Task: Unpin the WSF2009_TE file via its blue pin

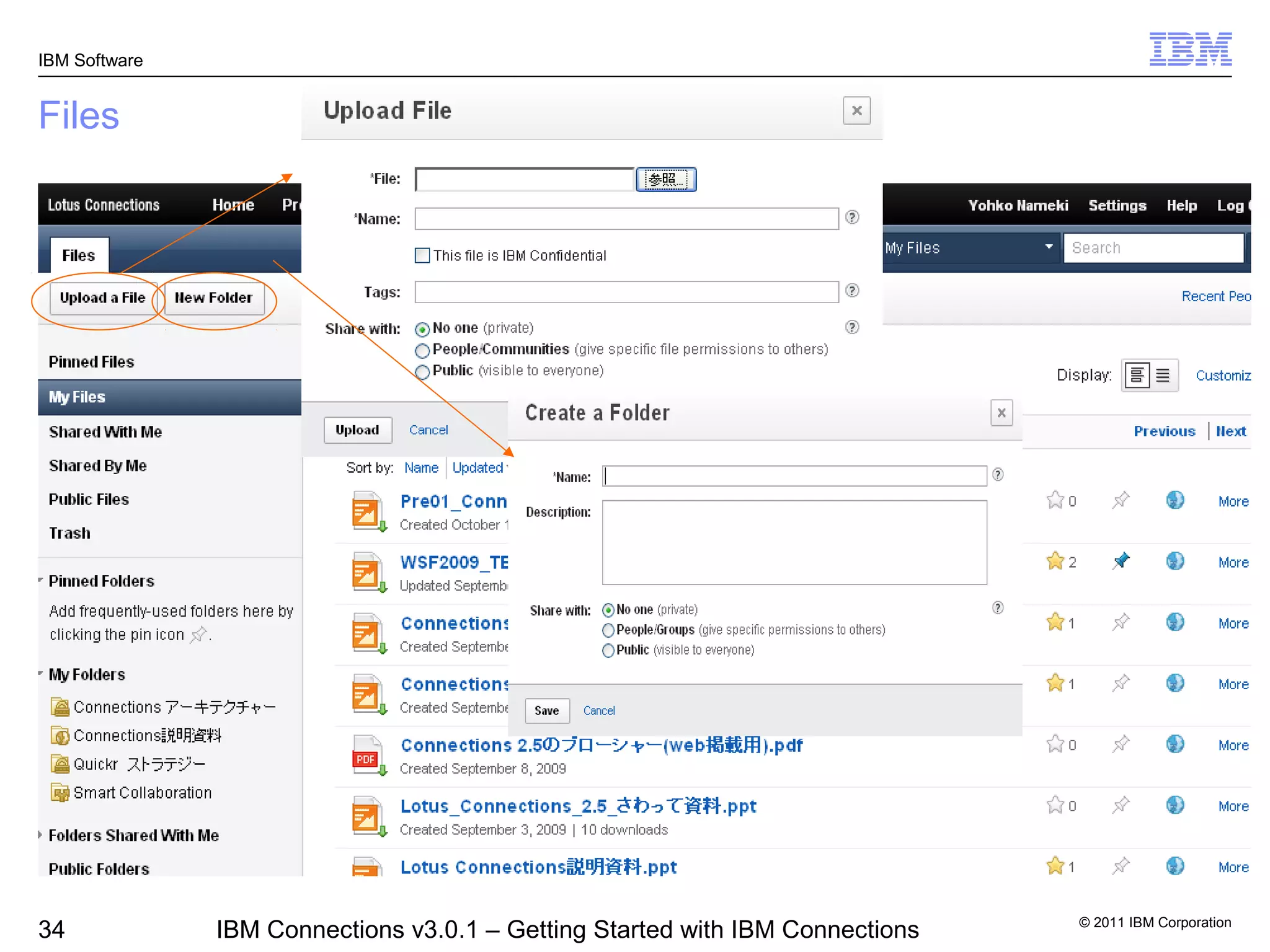Action: coord(1121,561)
